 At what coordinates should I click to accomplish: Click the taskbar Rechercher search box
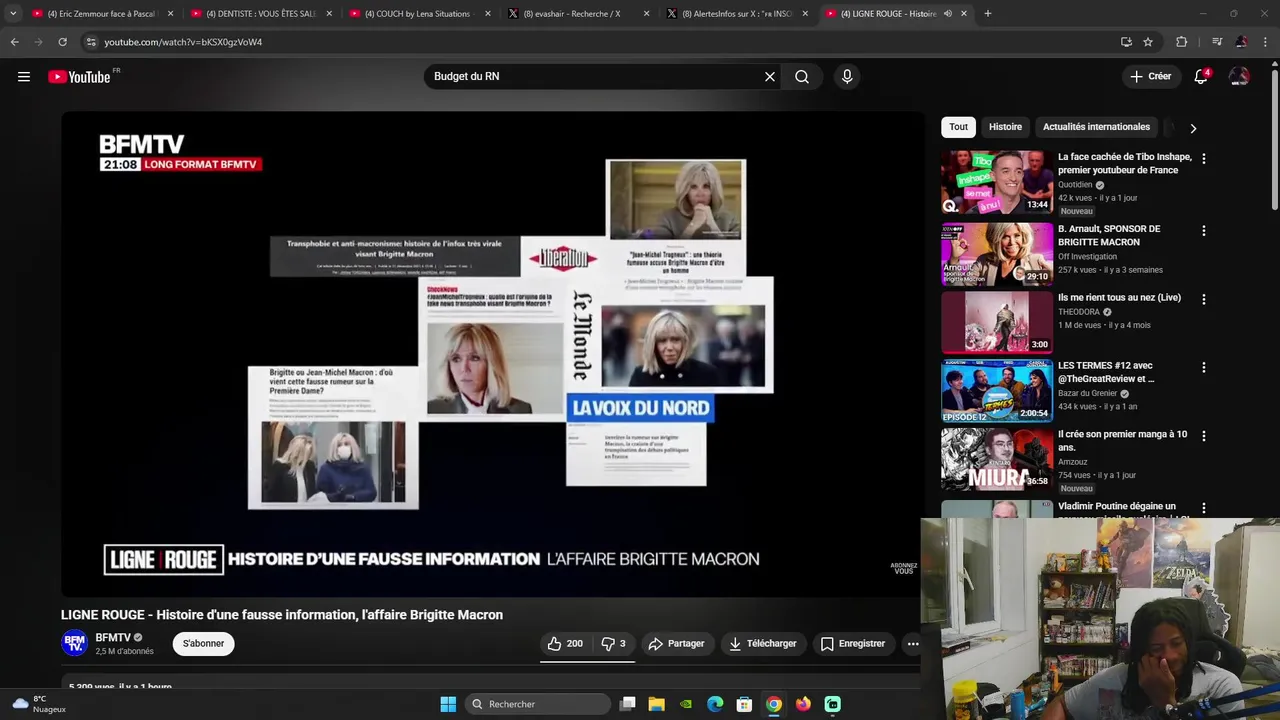[x=539, y=704]
